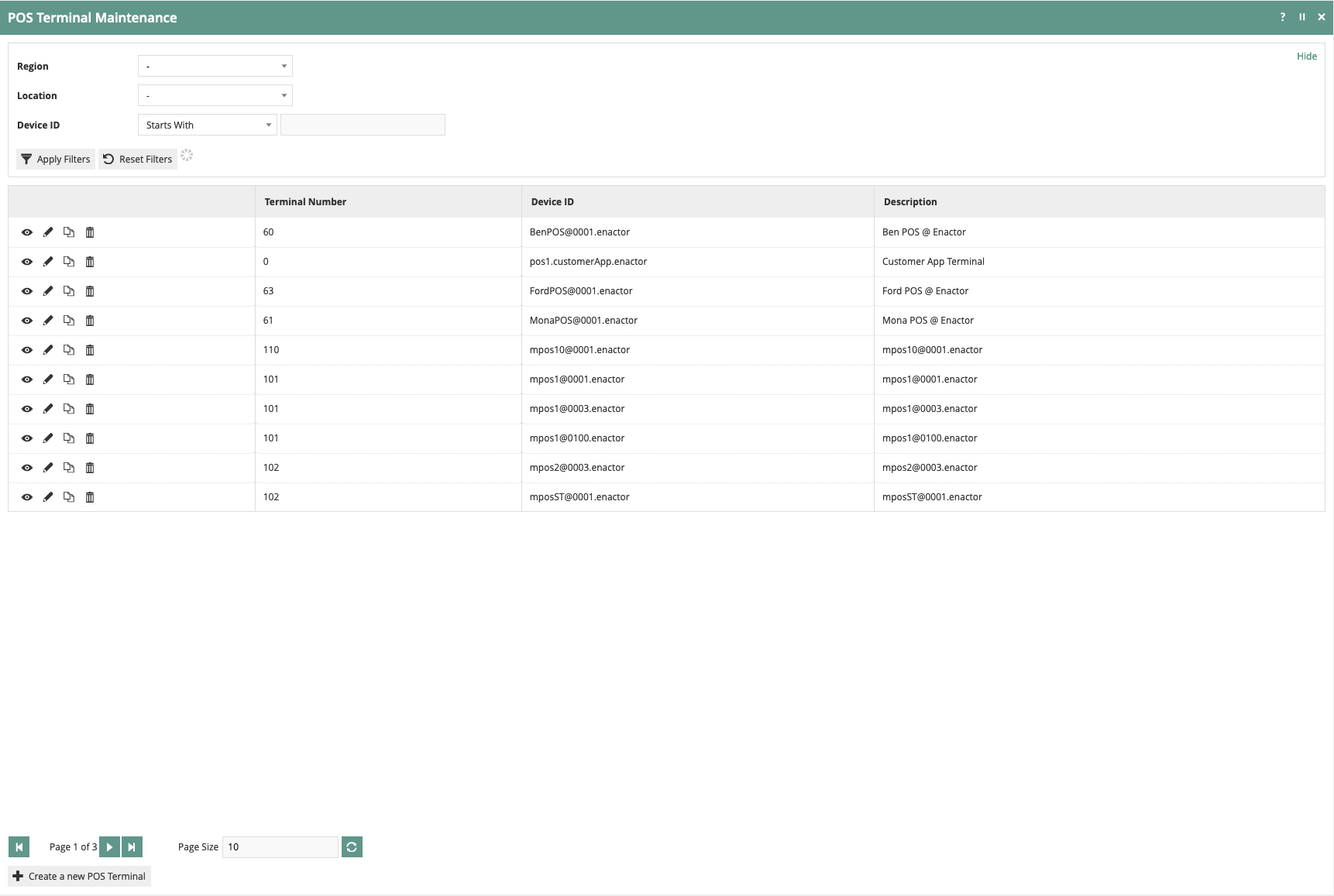Go to the first page
The width and height of the screenshot is (1334, 896).
click(x=19, y=847)
